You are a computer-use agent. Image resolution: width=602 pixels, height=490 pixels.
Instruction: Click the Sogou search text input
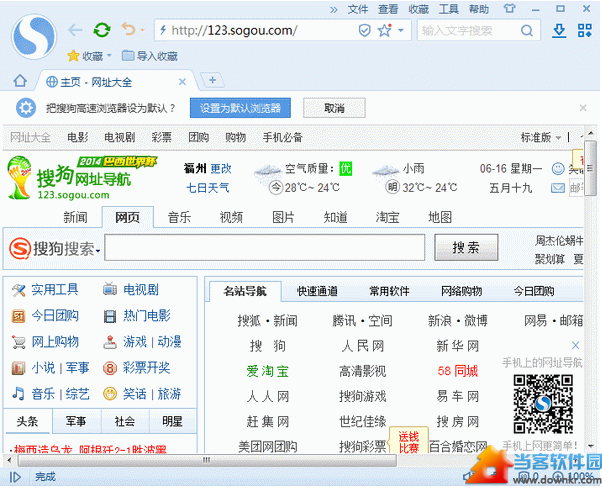click(265, 248)
